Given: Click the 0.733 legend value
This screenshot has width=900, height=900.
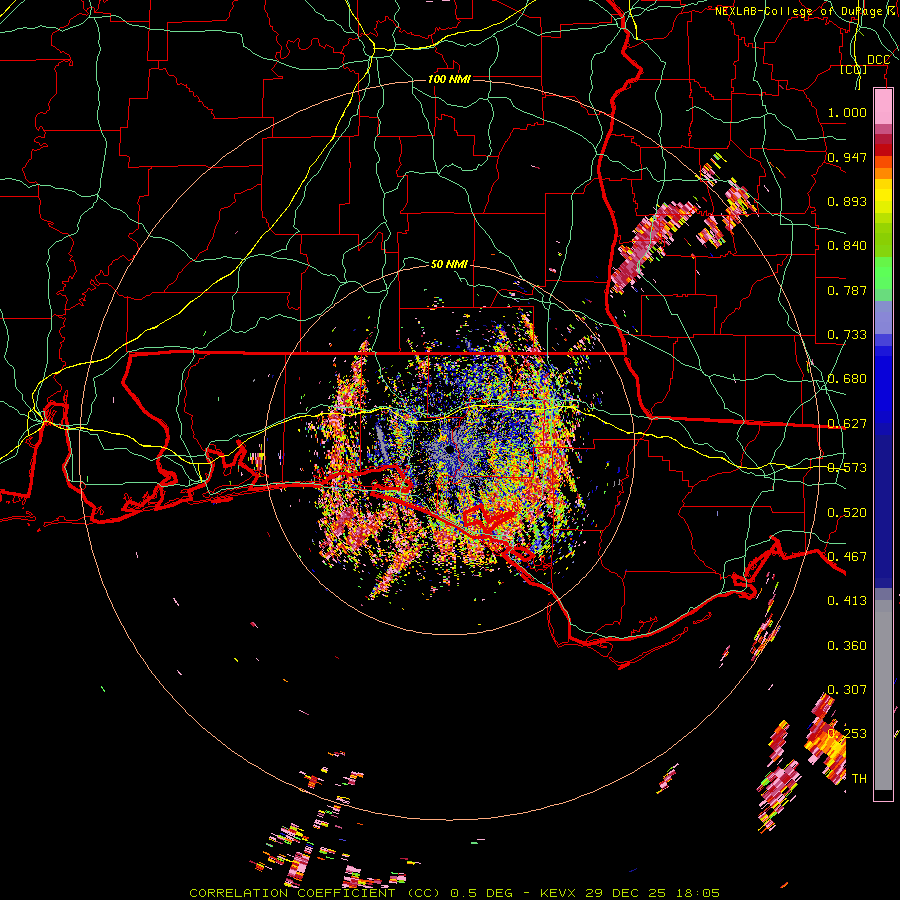Looking at the screenshot, I should coord(847,335).
